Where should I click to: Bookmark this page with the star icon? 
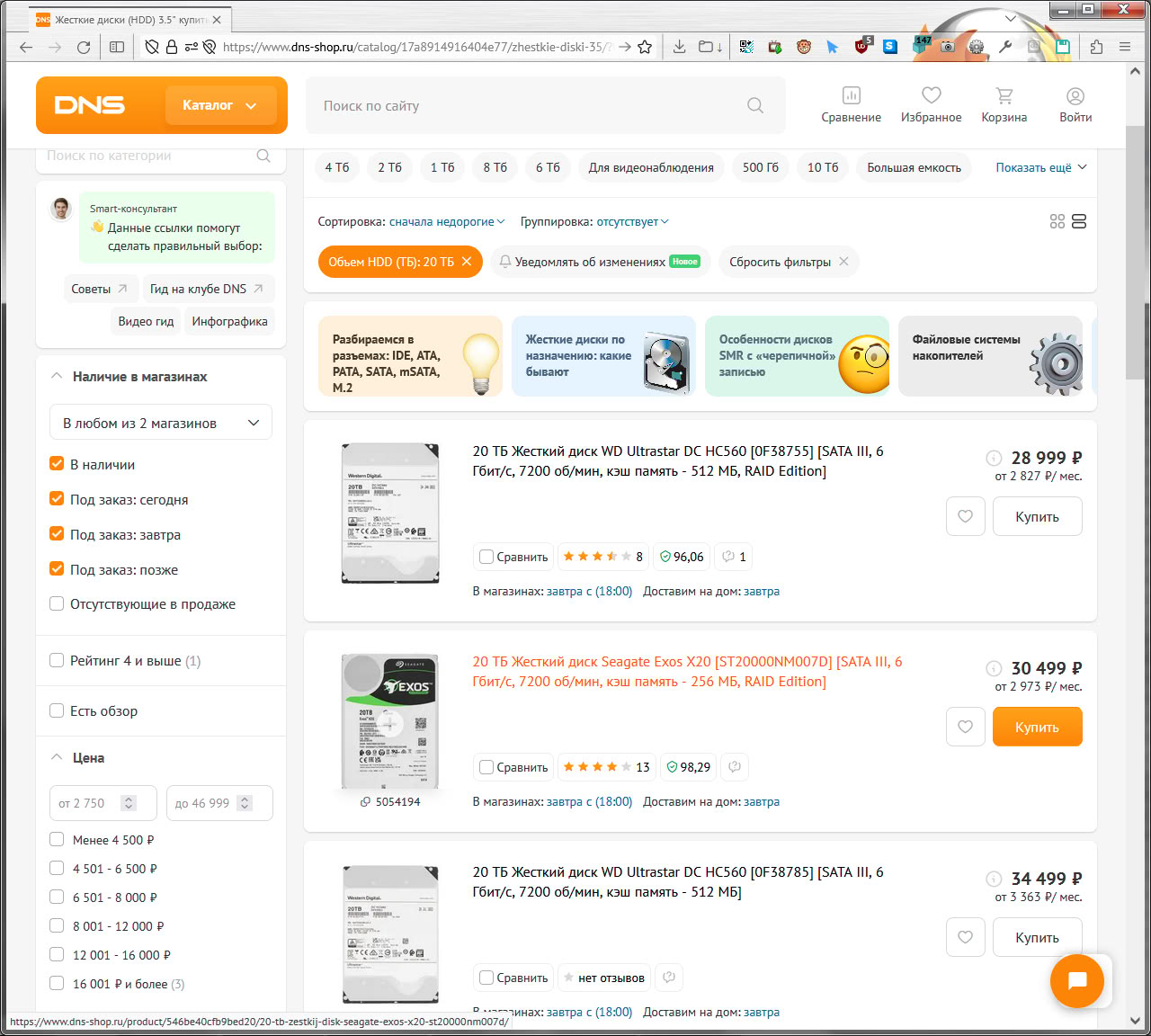click(x=645, y=47)
